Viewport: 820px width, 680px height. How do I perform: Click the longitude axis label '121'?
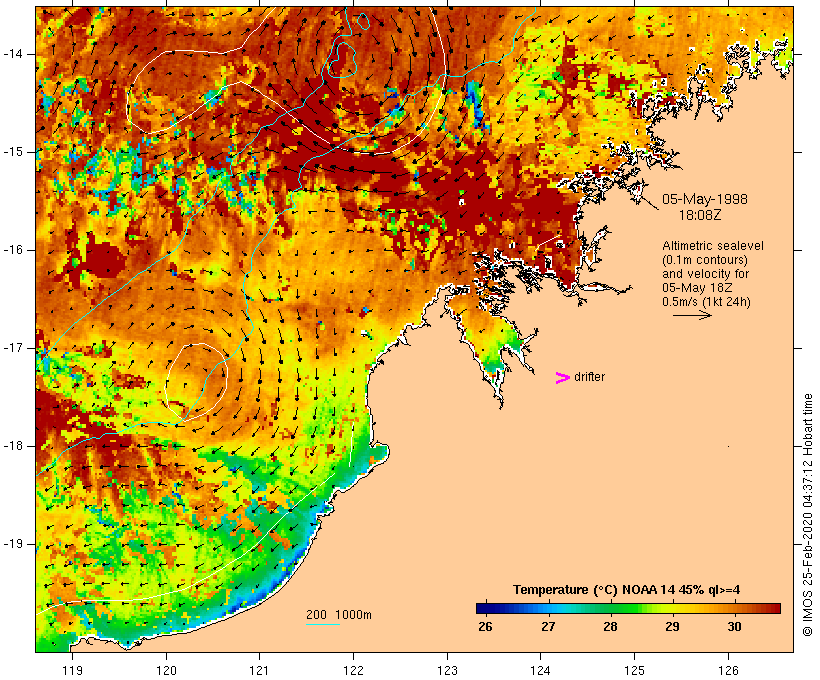259,670
